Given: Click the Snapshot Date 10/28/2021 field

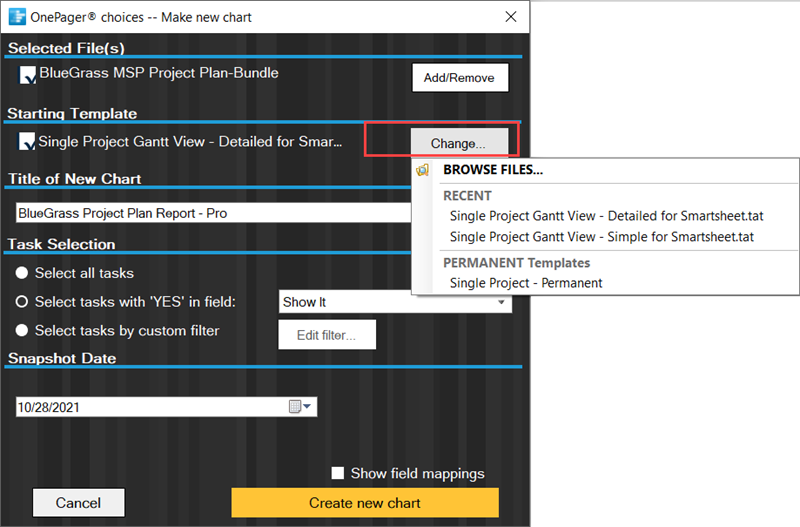Looking at the screenshot, I should coord(166,407).
